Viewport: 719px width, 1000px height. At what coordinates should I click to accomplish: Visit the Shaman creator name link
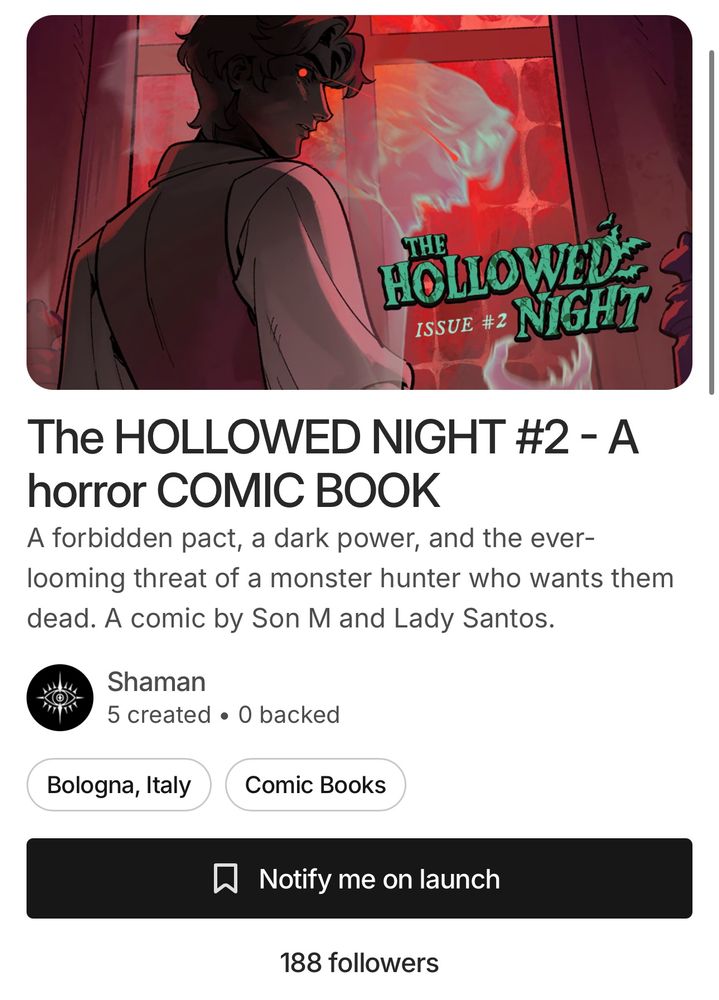click(156, 682)
